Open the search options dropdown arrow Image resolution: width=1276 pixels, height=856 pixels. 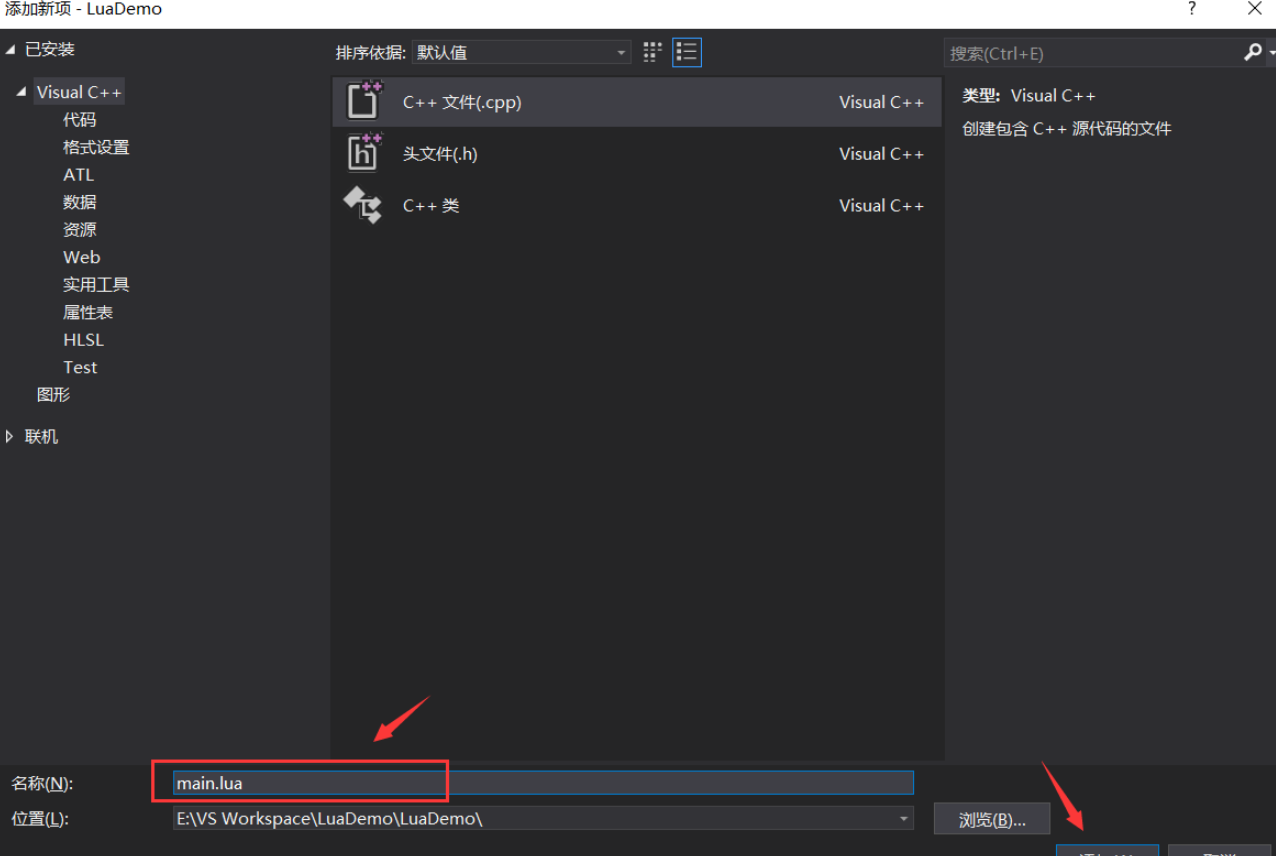(x=1270, y=52)
